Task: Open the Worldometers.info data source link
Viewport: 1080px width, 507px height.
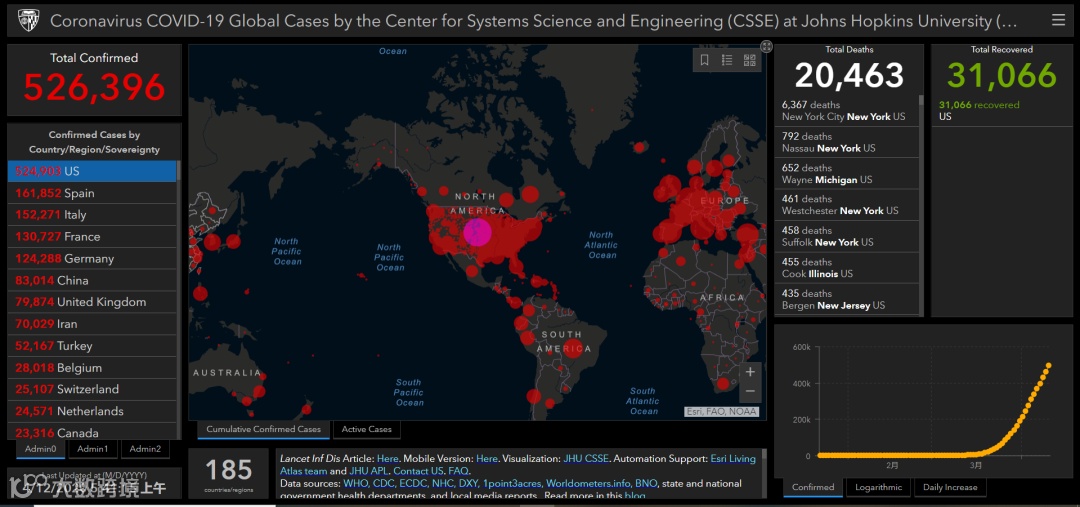Action: point(588,484)
